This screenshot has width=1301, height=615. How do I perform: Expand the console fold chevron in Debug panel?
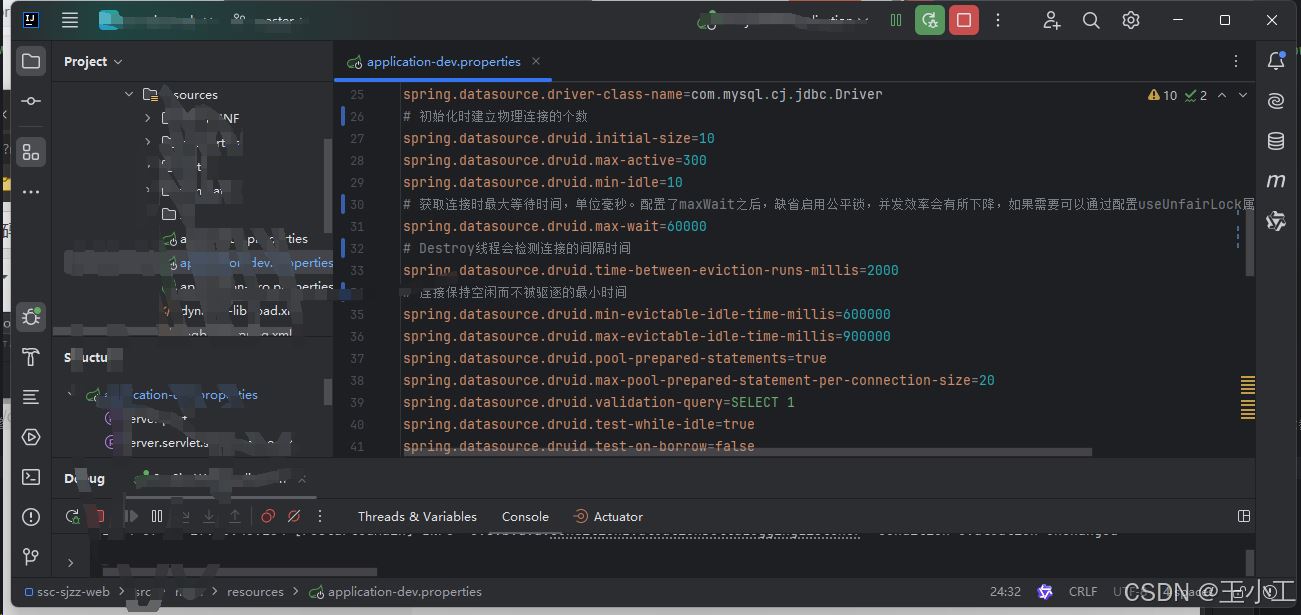pyautogui.click(x=70, y=563)
